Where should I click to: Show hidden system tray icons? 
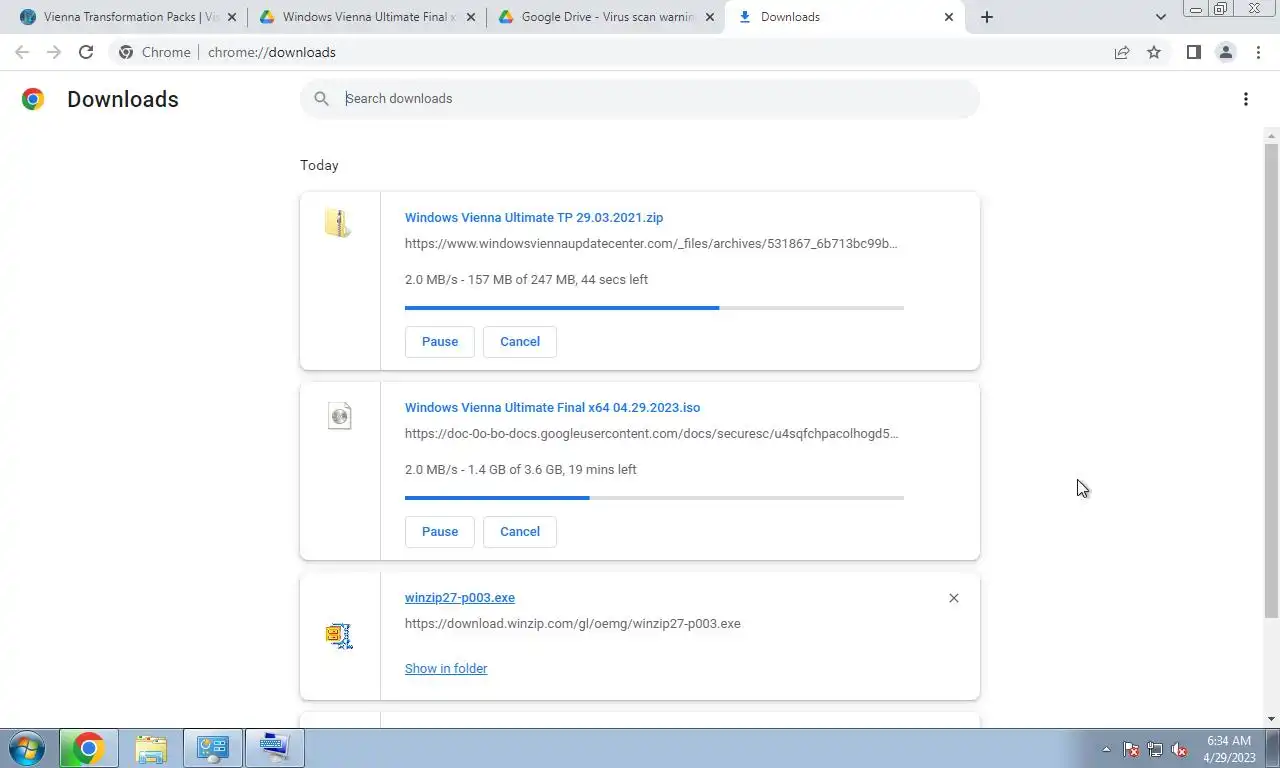[1106, 749]
